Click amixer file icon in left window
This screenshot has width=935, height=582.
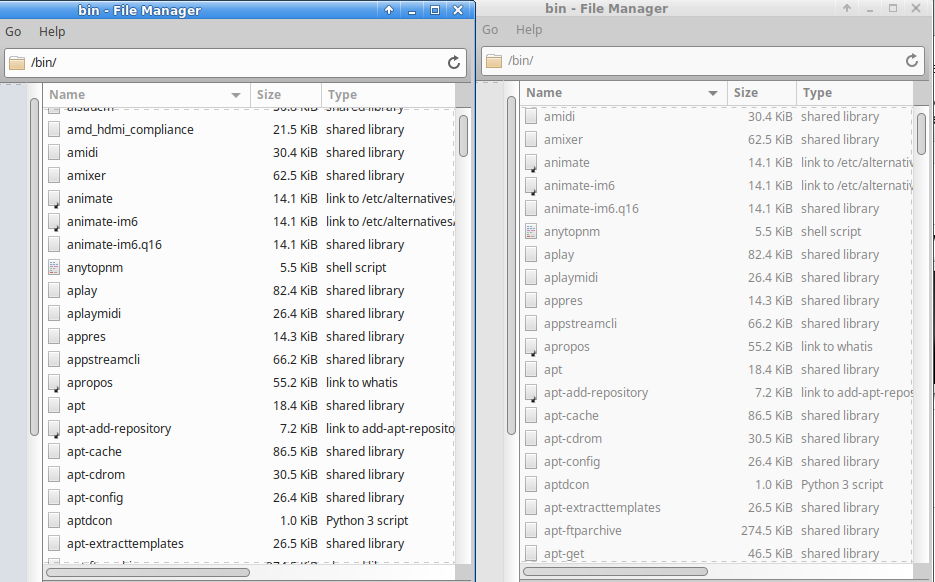54,175
